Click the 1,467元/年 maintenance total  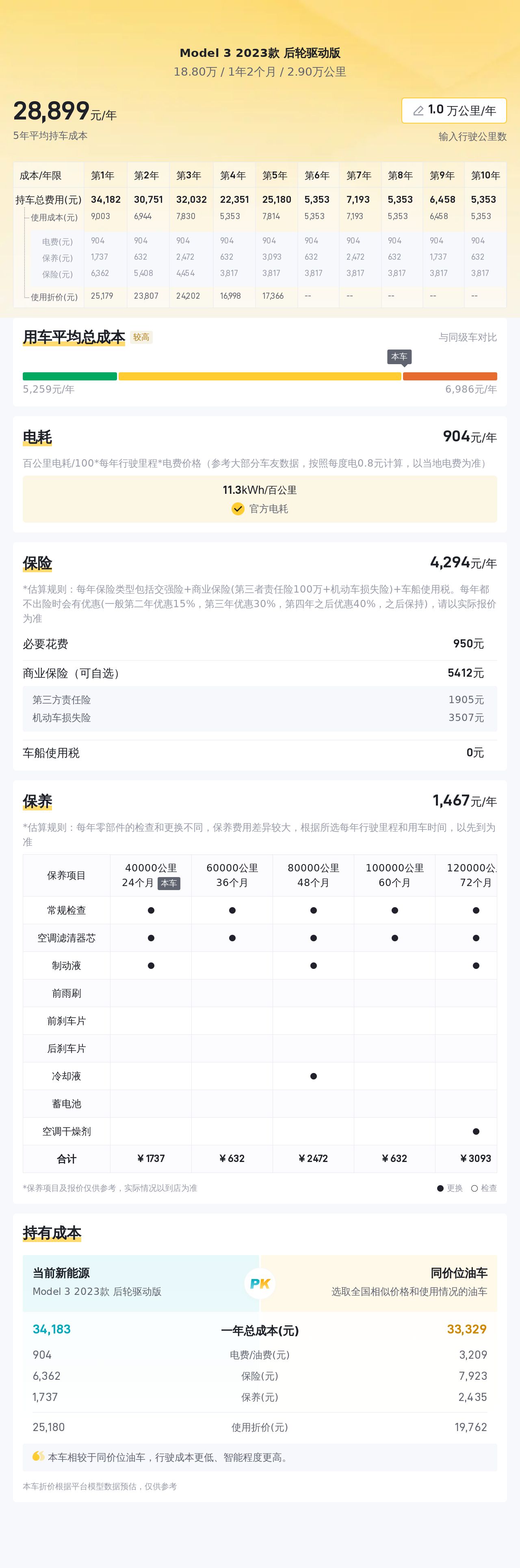(x=465, y=801)
